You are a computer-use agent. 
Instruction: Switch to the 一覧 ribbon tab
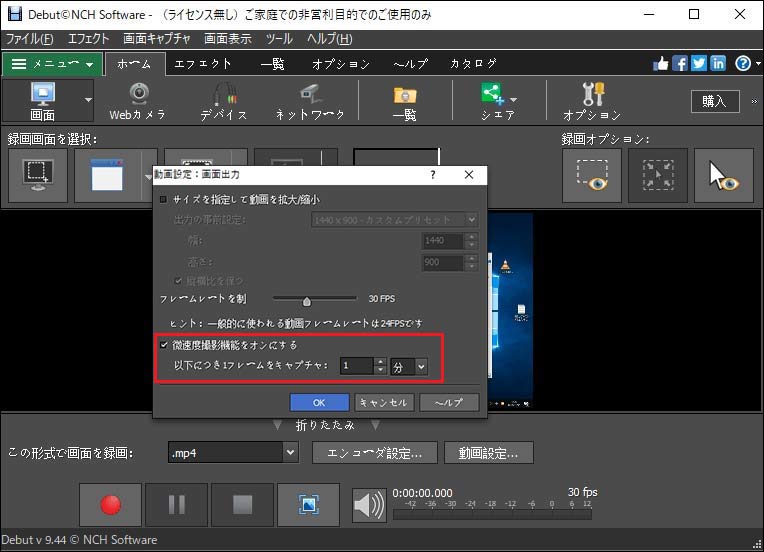tap(272, 64)
